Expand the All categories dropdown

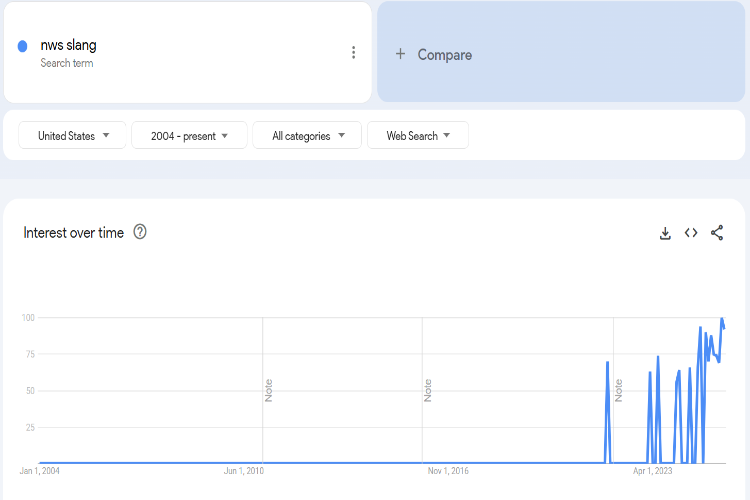[x=307, y=136]
